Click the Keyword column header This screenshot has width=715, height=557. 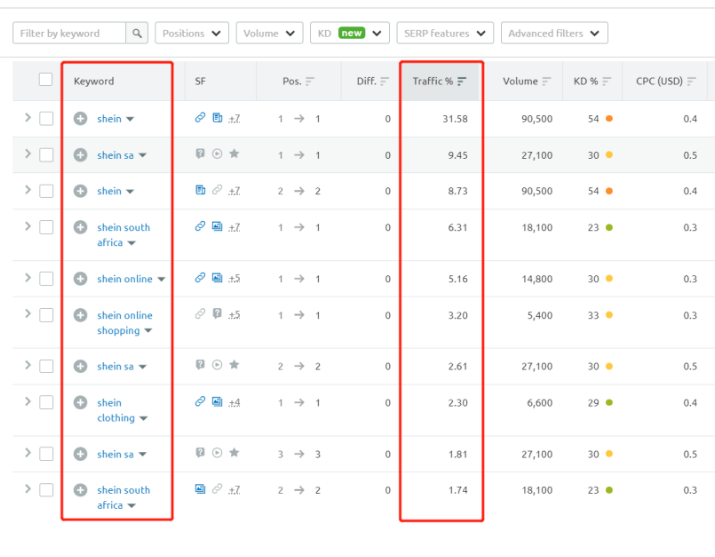(x=94, y=81)
